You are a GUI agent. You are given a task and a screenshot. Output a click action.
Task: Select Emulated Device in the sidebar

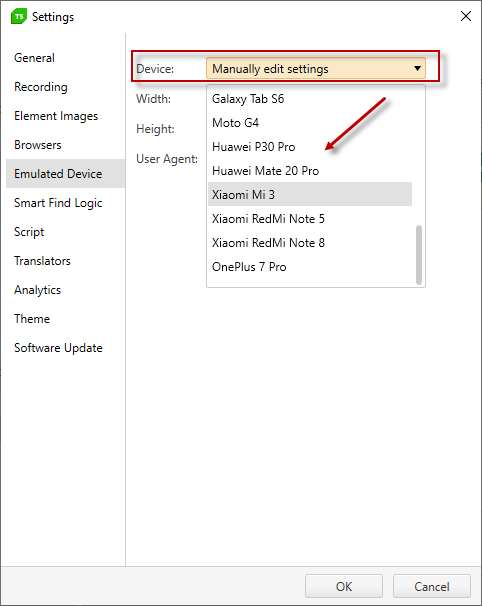[x=65, y=174]
